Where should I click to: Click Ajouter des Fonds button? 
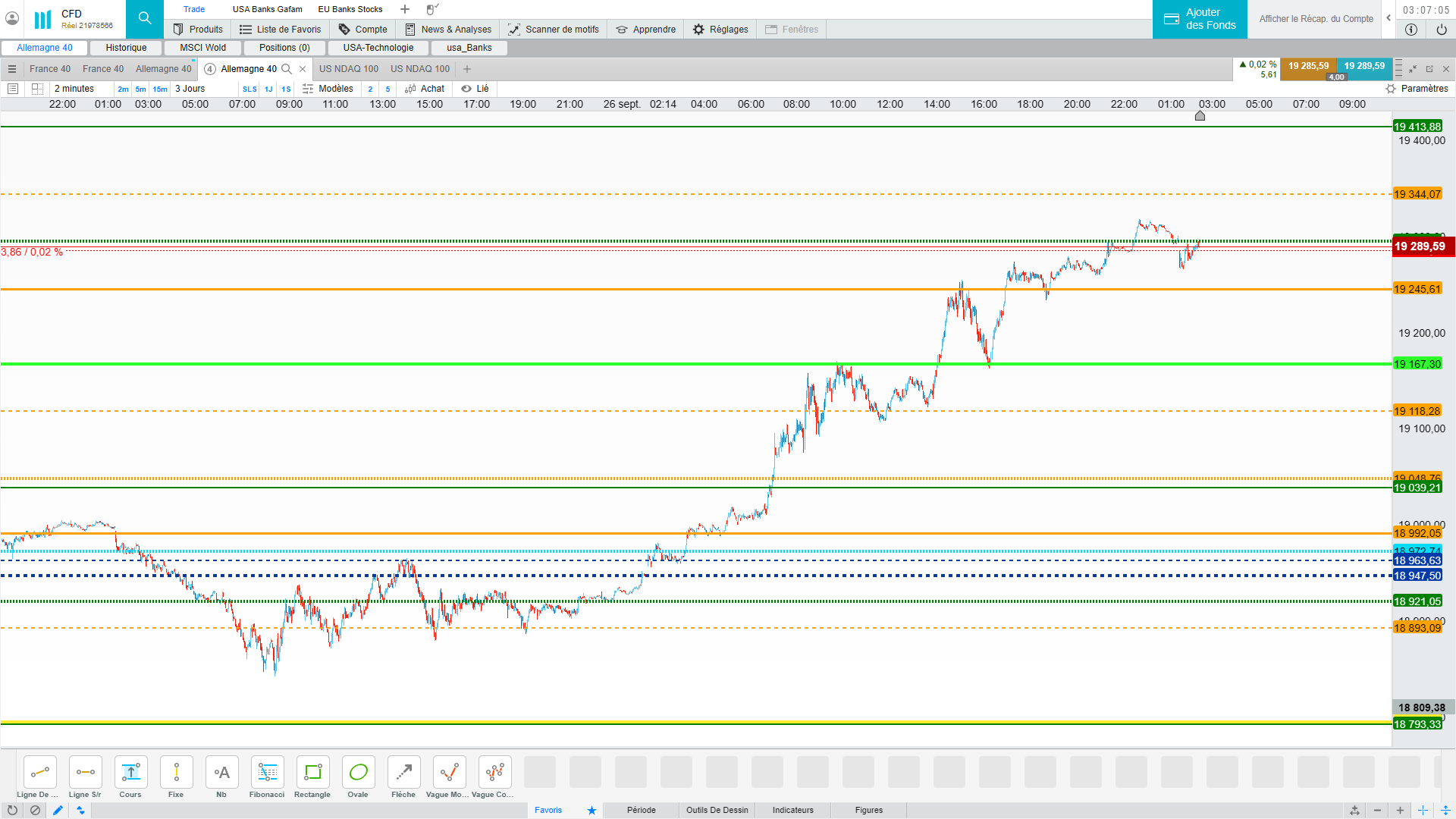click(x=1200, y=19)
